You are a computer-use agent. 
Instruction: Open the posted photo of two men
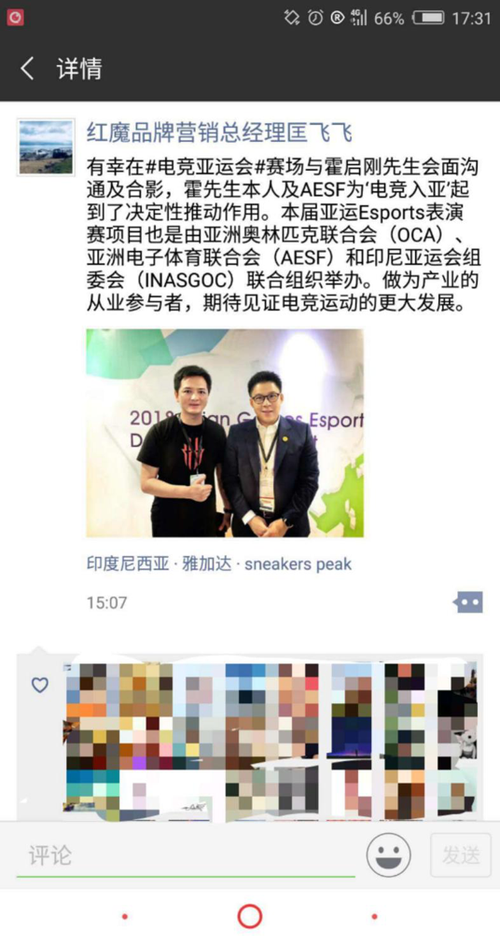point(224,433)
